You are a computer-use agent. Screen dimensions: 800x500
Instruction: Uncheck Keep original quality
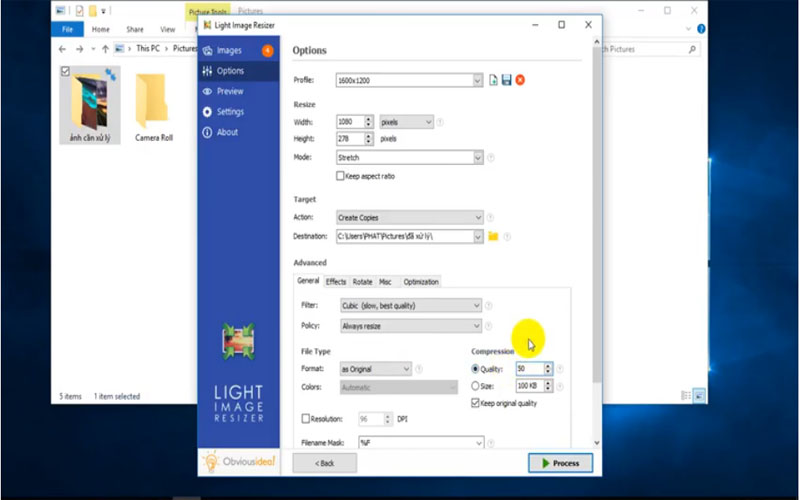pos(476,404)
